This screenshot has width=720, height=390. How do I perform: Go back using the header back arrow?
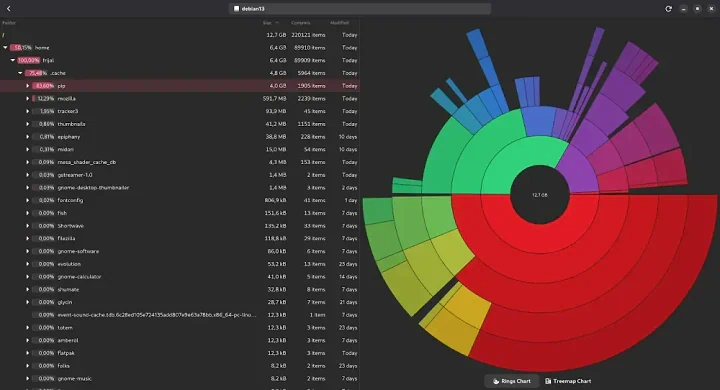point(8,8)
